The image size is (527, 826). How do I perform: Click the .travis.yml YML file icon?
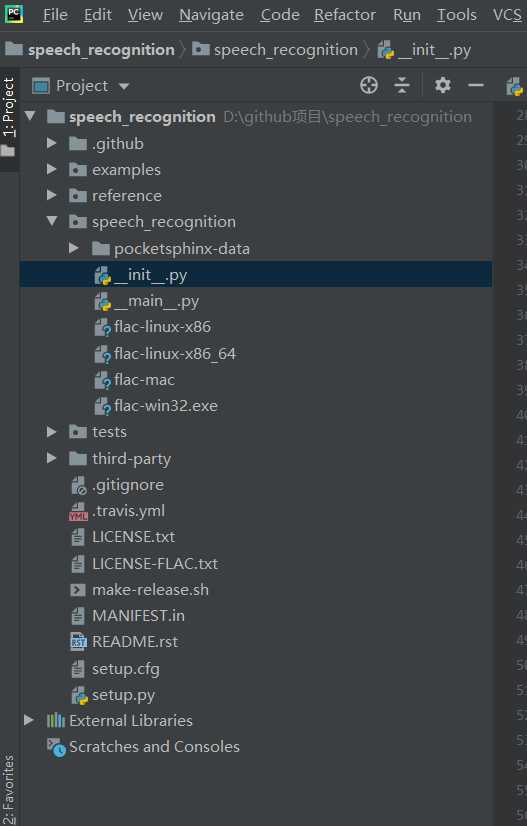(78, 511)
